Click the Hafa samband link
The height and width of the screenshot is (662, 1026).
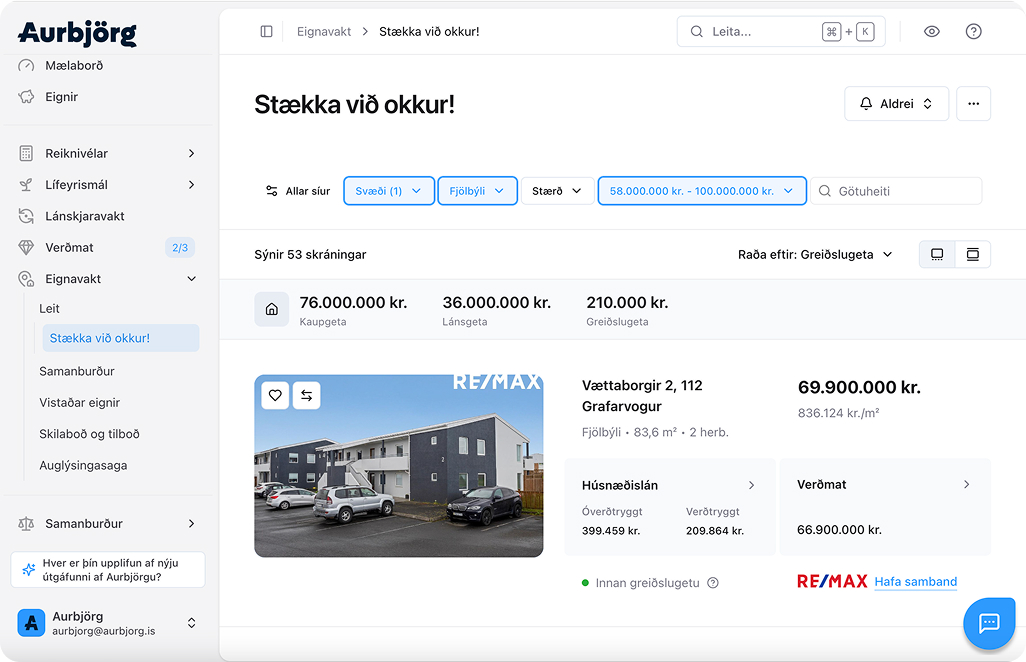click(915, 582)
